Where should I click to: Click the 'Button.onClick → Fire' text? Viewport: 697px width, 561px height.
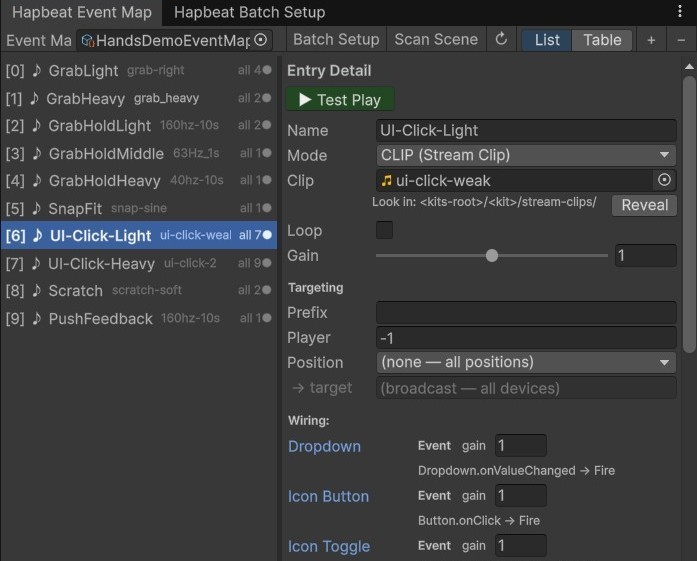[479, 521]
